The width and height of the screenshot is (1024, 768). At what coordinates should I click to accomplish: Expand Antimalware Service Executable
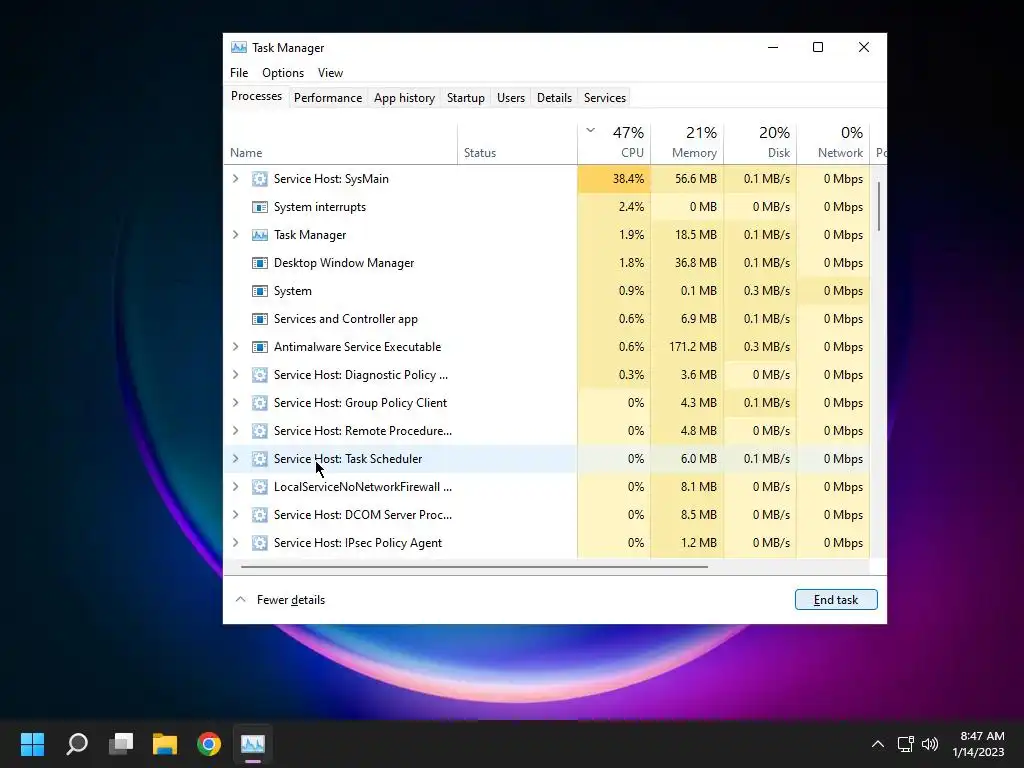(x=236, y=347)
